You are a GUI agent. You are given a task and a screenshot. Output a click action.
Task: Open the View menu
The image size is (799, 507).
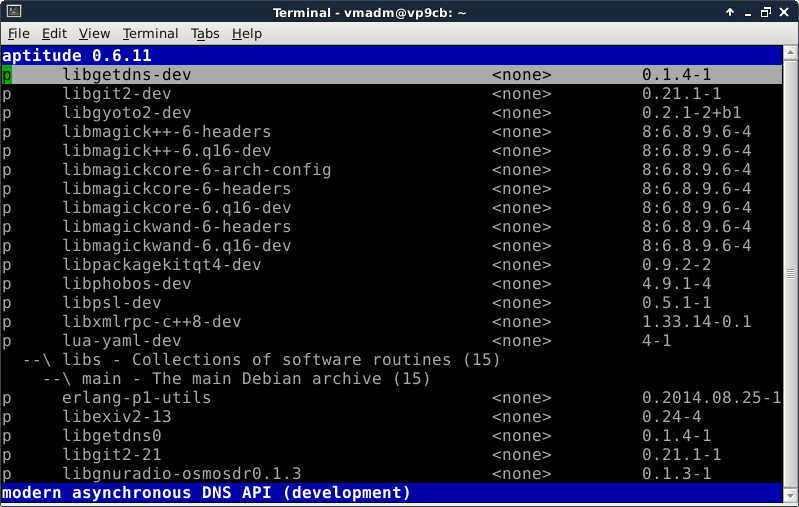coord(94,33)
